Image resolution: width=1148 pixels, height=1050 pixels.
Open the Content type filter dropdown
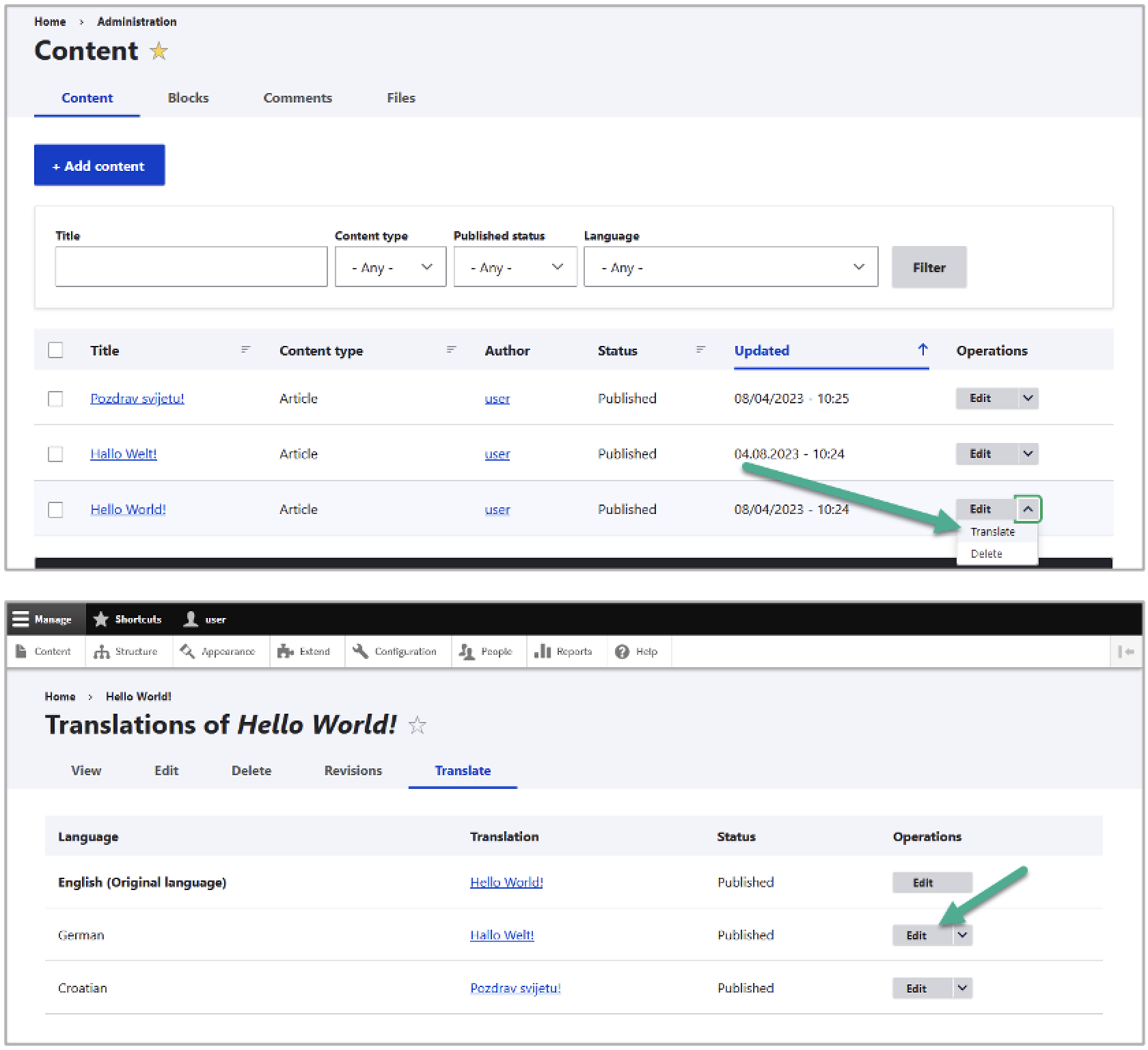(390, 267)
